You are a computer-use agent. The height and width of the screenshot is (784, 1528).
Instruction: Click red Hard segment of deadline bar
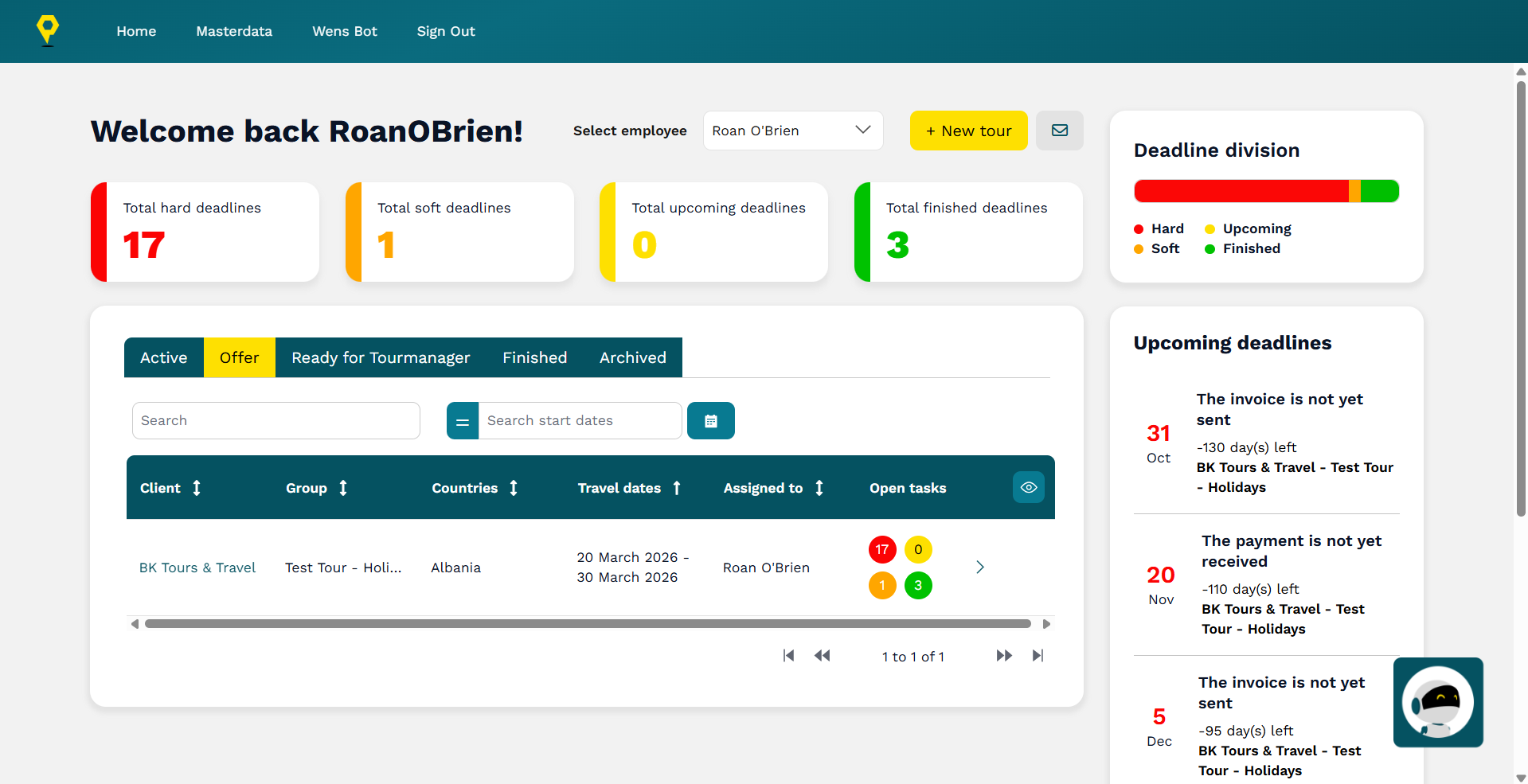click(x=1241, y=191)
